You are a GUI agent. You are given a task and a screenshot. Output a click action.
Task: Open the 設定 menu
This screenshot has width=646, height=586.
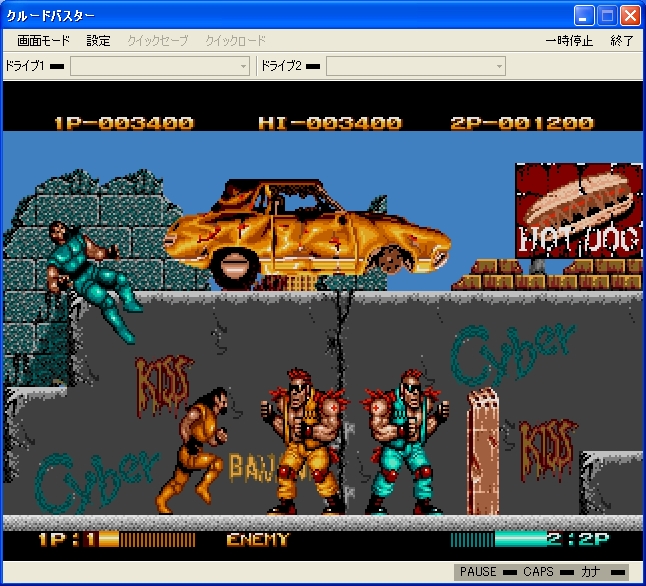(98, 41)
